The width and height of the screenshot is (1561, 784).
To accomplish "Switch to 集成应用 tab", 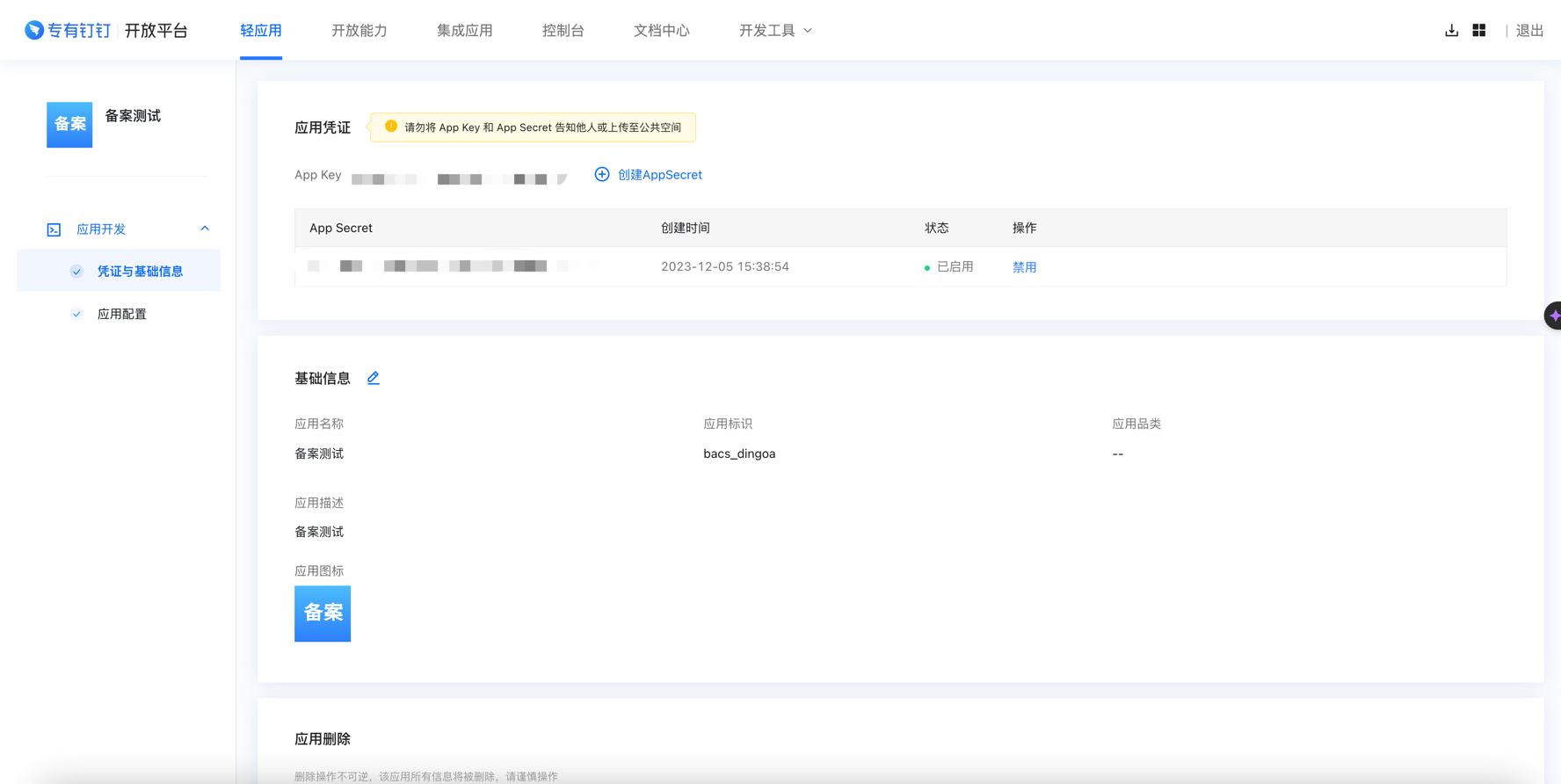I will pos(465,30).
